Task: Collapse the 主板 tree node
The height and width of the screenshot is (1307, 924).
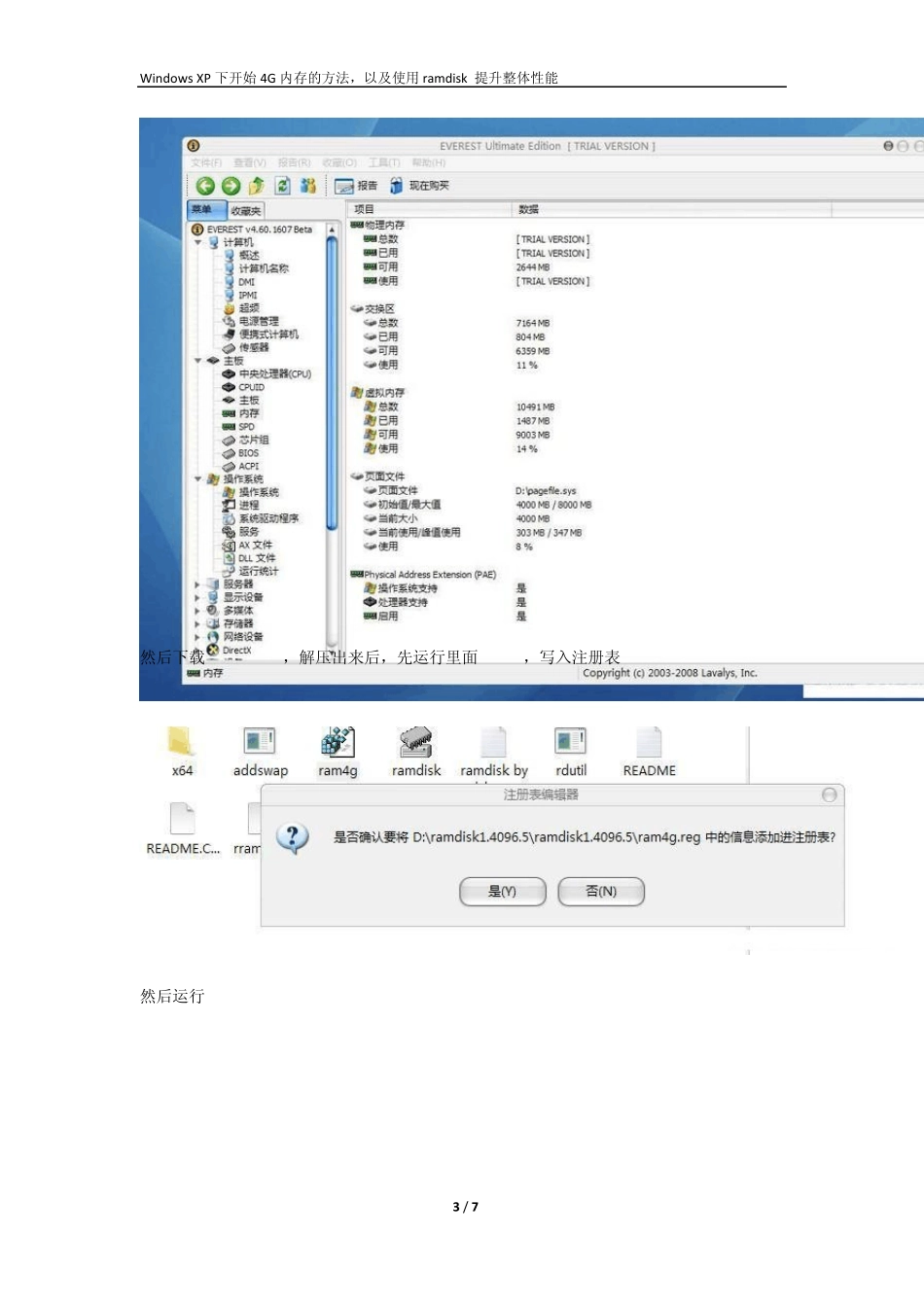Action: tap(197, 361)
